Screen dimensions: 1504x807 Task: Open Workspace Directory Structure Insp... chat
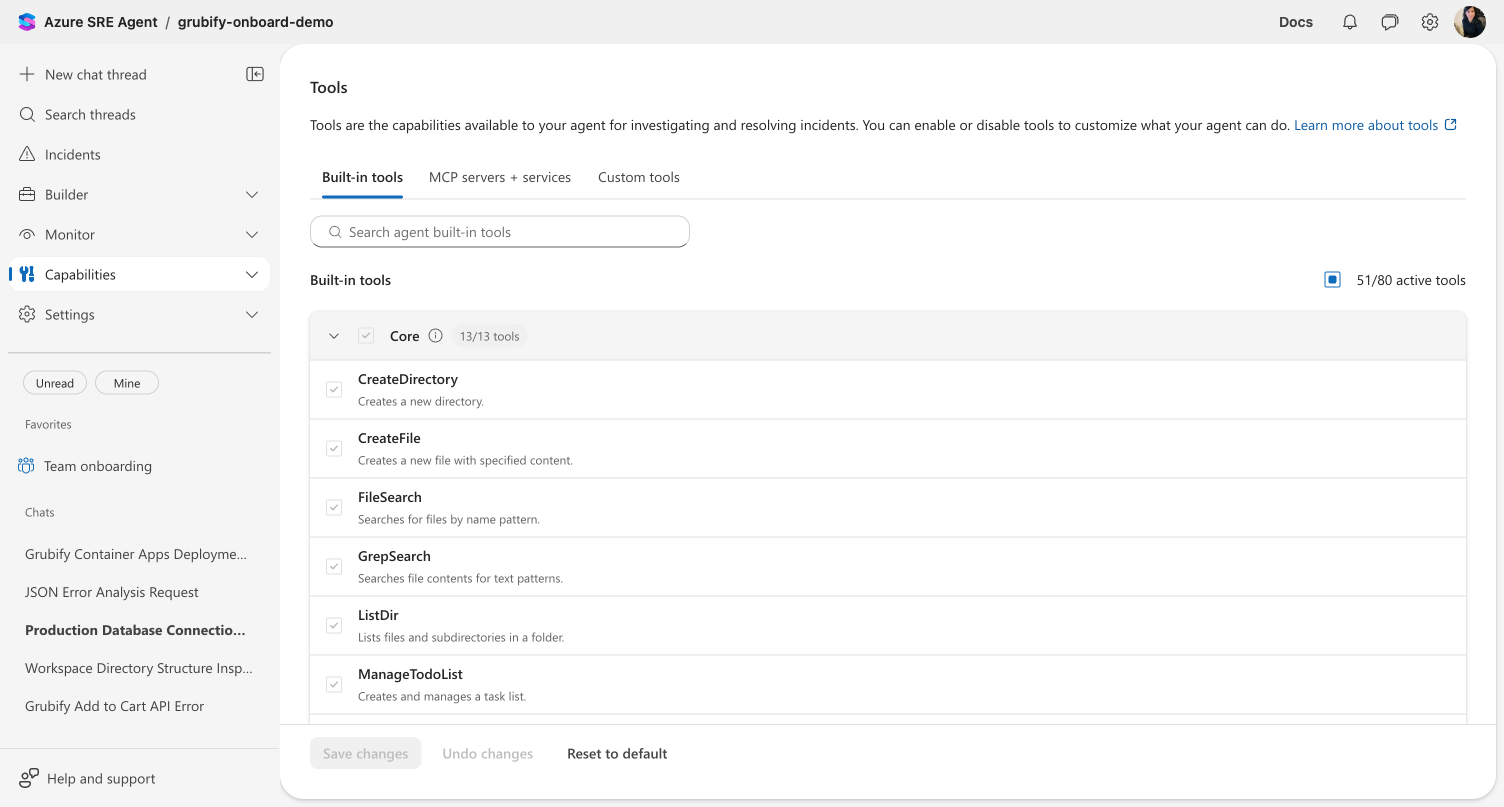tap(139, 668)
